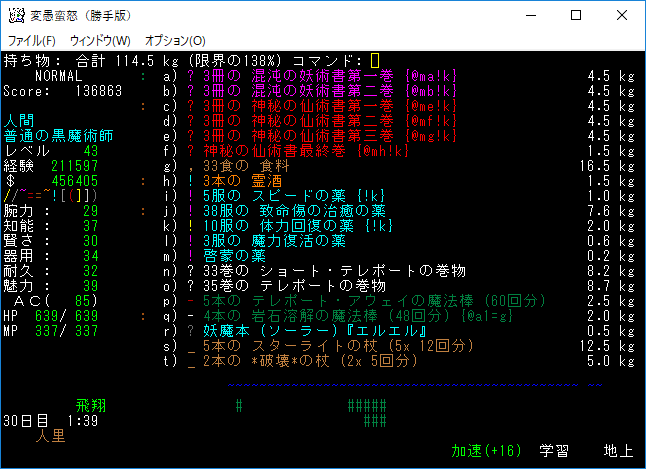Viewport: 646px width, 469px height.
Task: Click the application icon in title bar
Action: 16,15
